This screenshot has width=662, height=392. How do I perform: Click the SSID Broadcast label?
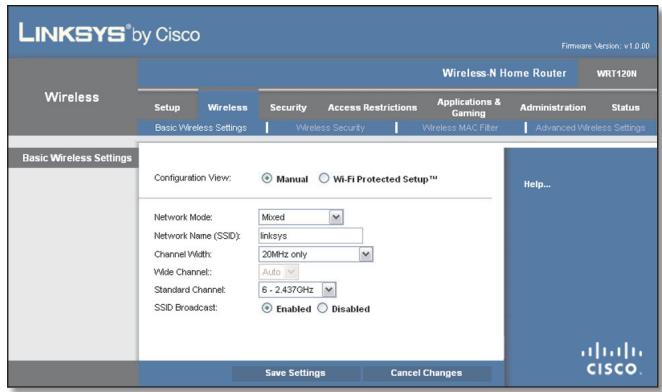(x=185, y=308)
